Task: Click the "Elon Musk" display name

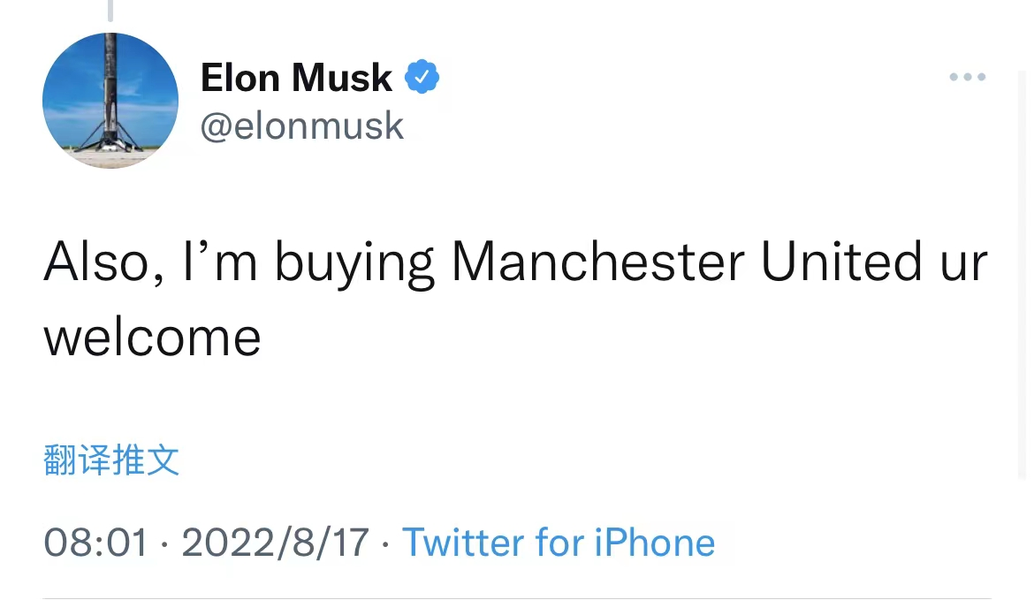Action: click(296, 77)
